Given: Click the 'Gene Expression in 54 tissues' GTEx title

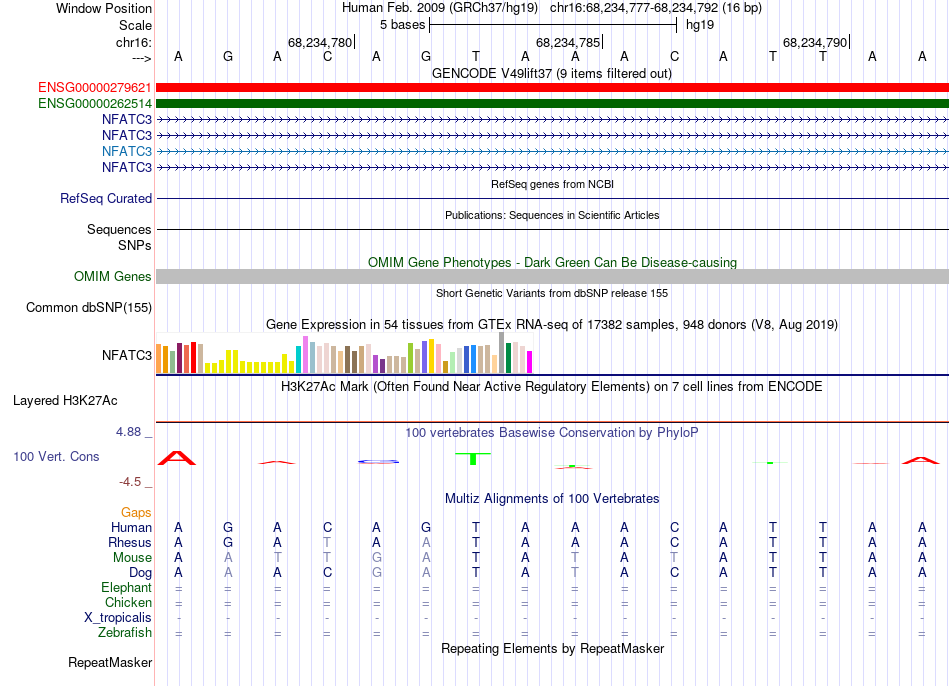Looking at the screenshot, I should [x=552, y=324].
